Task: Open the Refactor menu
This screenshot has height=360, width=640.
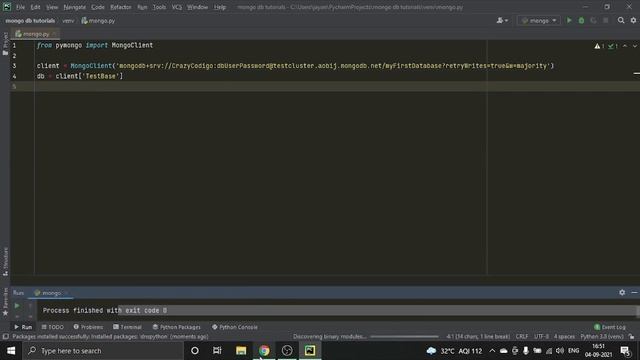Action: coord(121,7)
